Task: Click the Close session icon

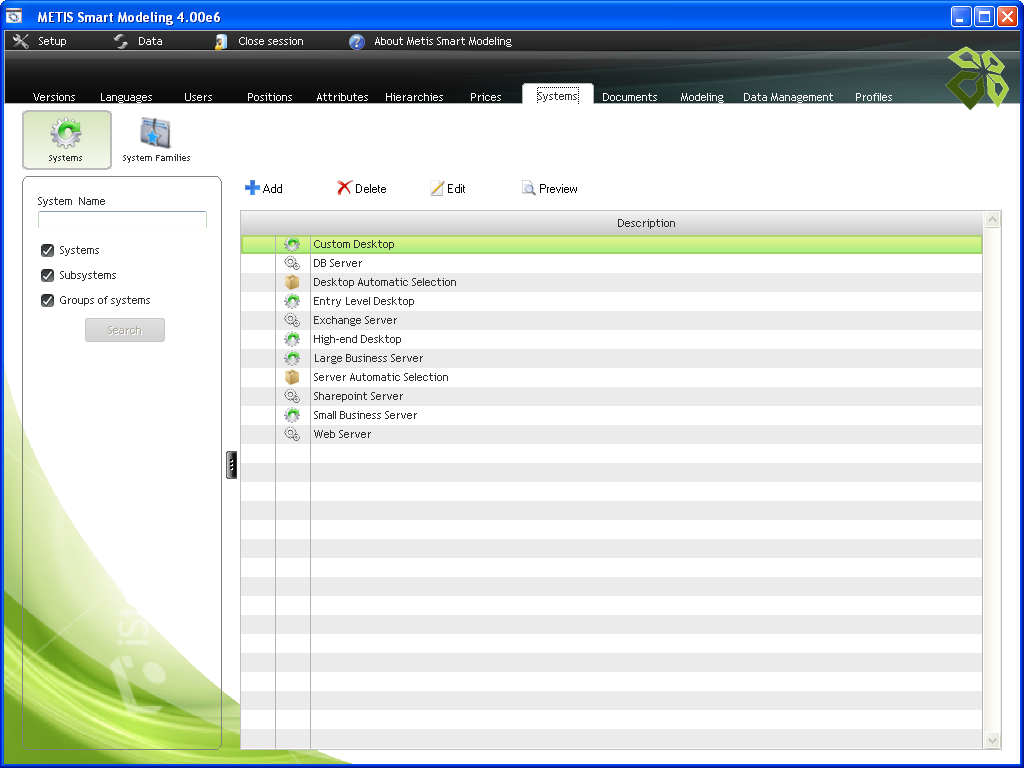Action: click(221, 41)
